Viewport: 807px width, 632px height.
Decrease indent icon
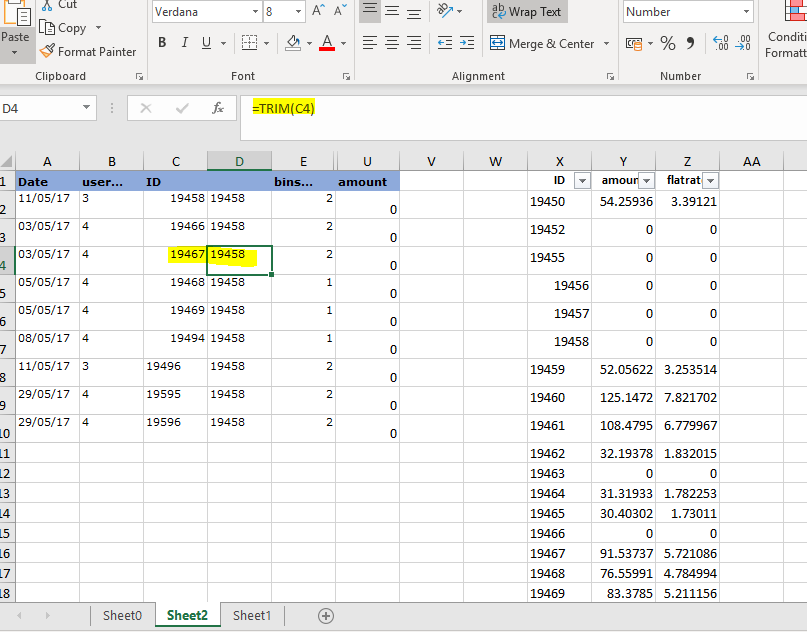pyautogui.click(x=445, y=43)
